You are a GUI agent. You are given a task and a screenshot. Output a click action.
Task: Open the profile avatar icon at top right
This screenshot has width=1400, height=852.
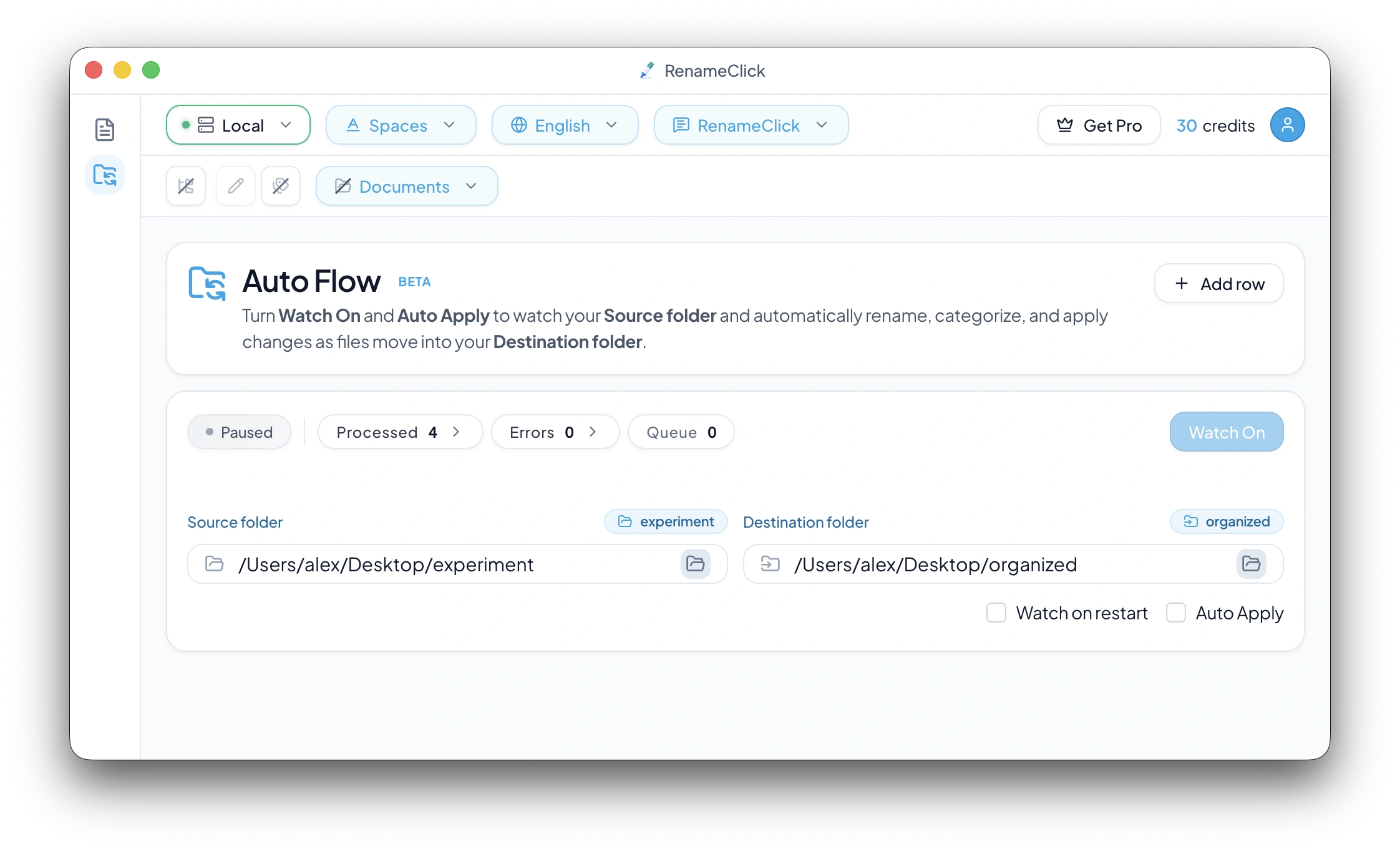click(x=1287, y=125)
